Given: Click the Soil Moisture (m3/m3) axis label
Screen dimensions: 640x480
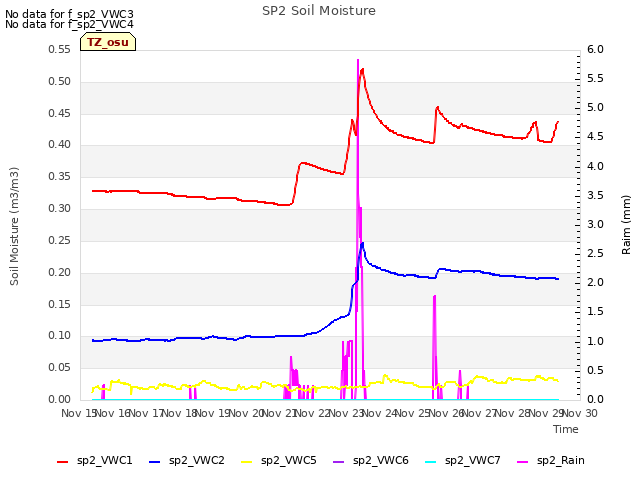Looking at the screenshot, I should pos(14,226).
